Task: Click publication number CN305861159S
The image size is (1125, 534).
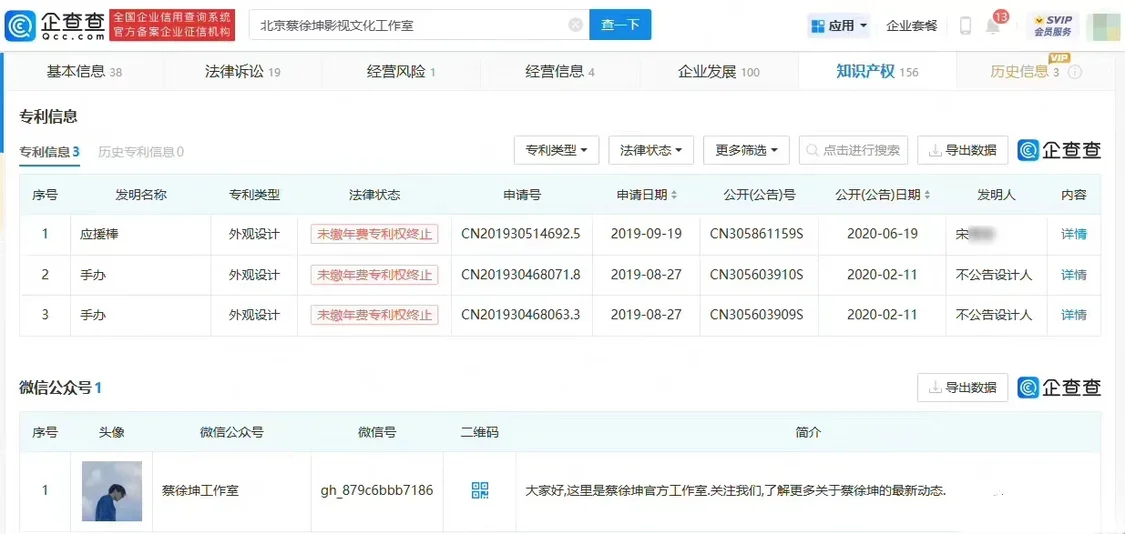Action: [x=757, y=234]
